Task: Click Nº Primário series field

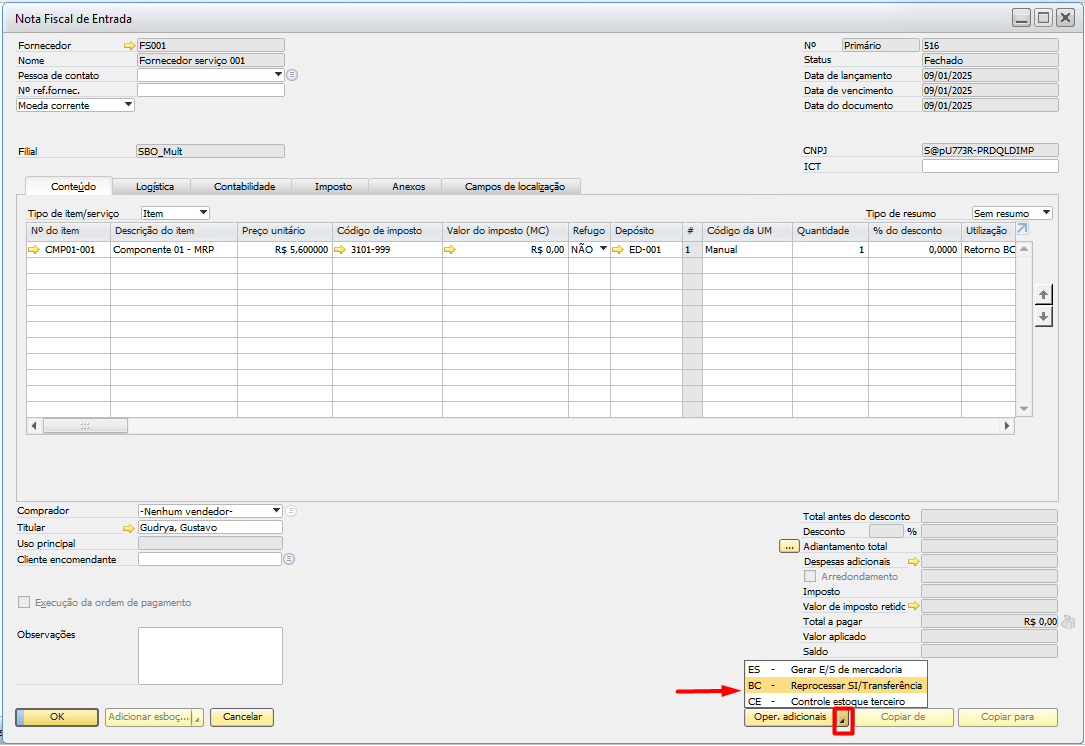Action: tap(880, 45)
